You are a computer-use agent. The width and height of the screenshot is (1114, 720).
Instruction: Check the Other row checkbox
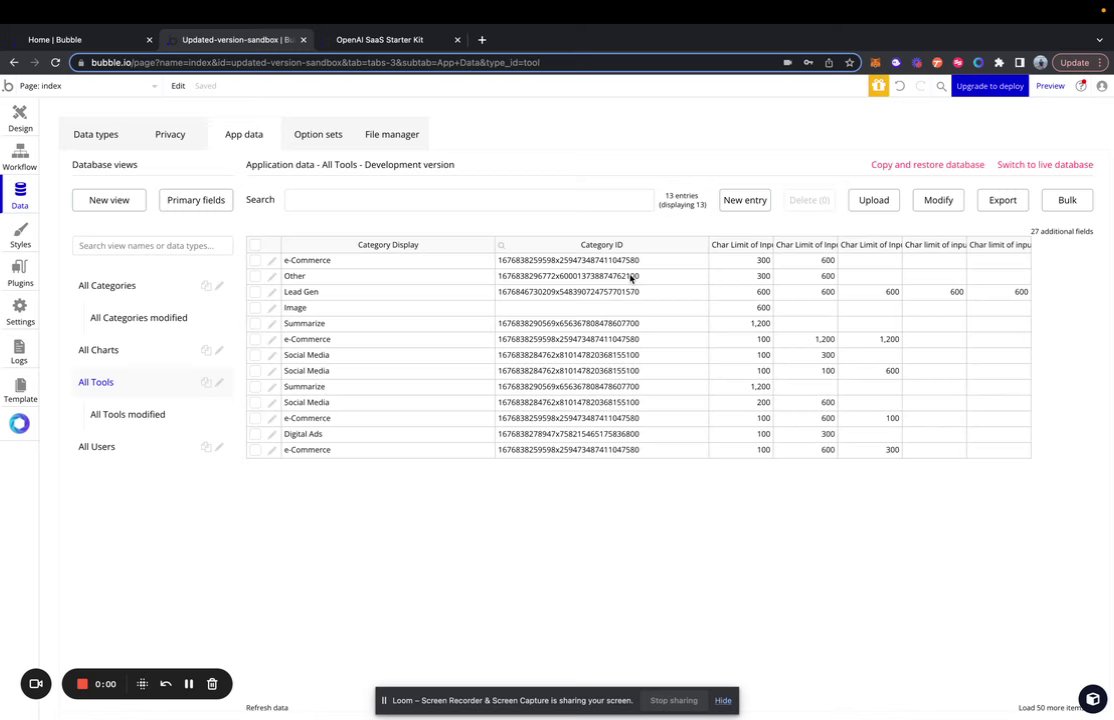[x=255, y=276]
